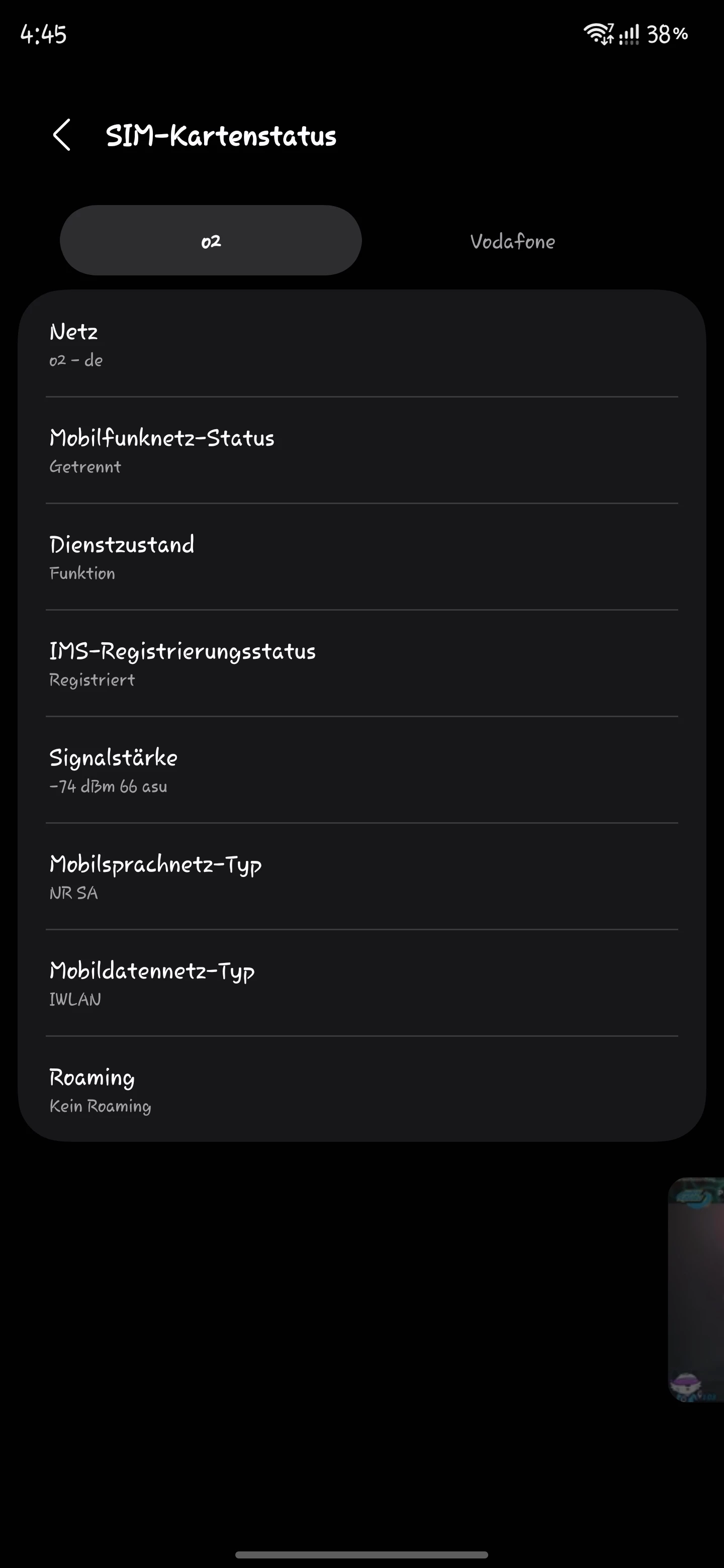Tap the bottom navigation gesture handle
724x1568 pixels.
click(361, 1554)
